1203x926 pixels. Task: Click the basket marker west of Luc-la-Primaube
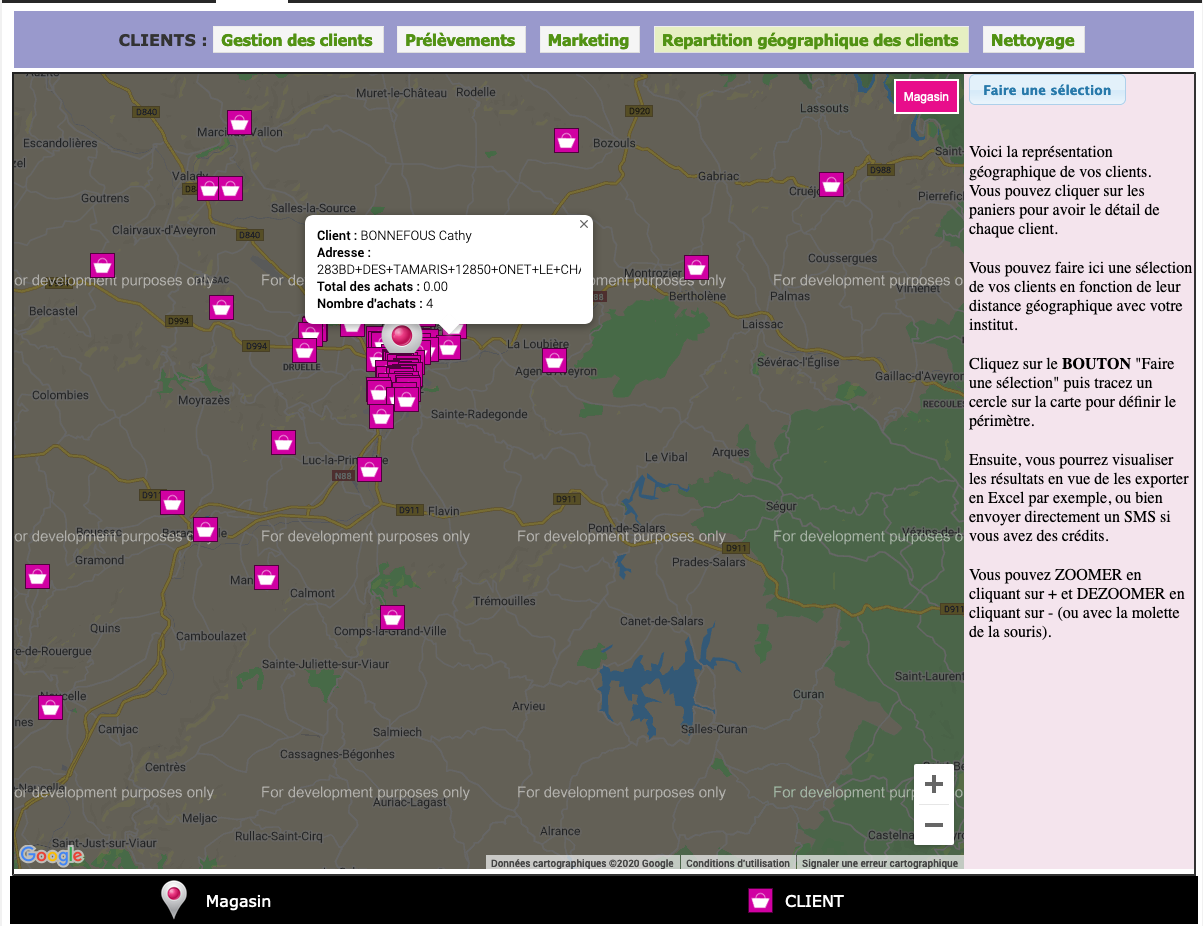[284, 442]
